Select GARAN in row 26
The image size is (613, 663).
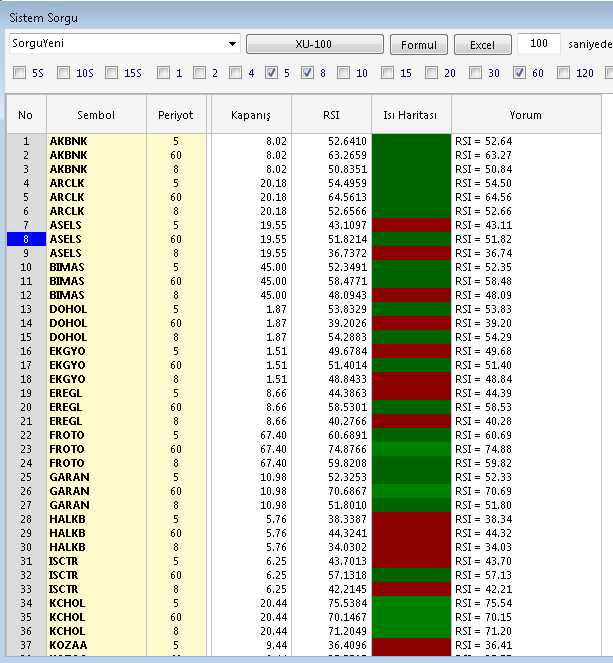(69, 491)
